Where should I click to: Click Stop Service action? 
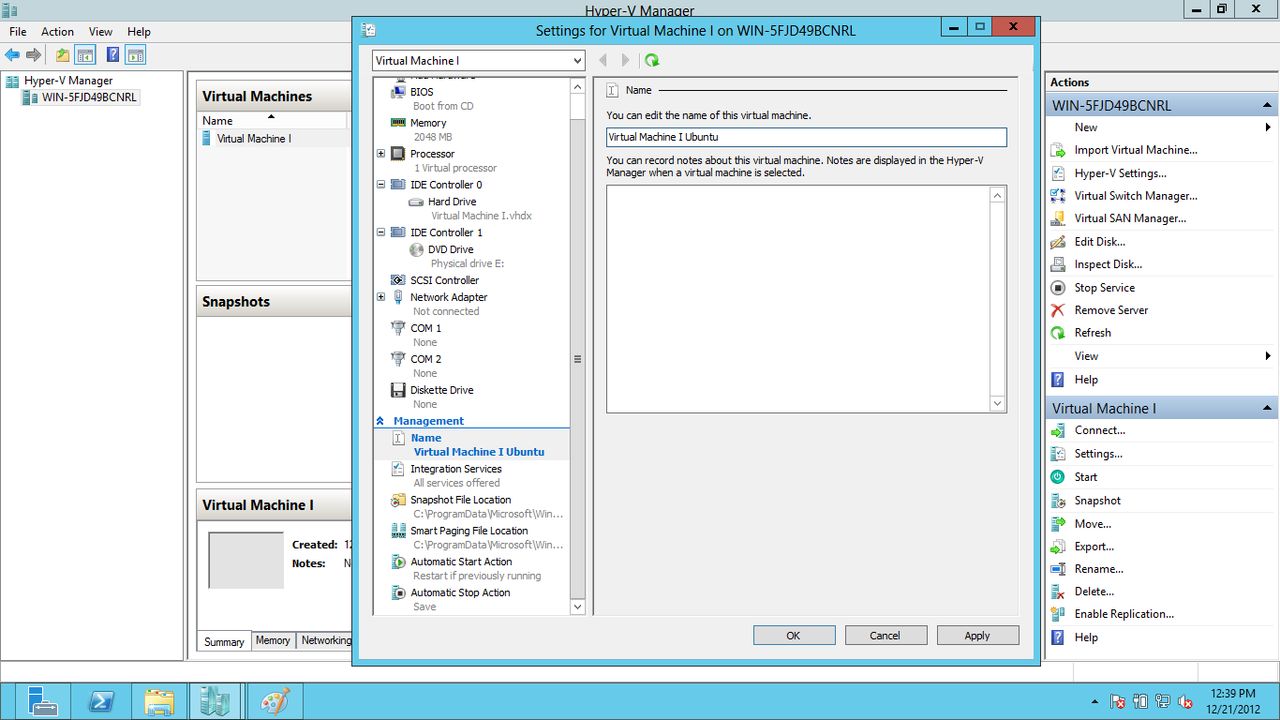pos(1104,288)
